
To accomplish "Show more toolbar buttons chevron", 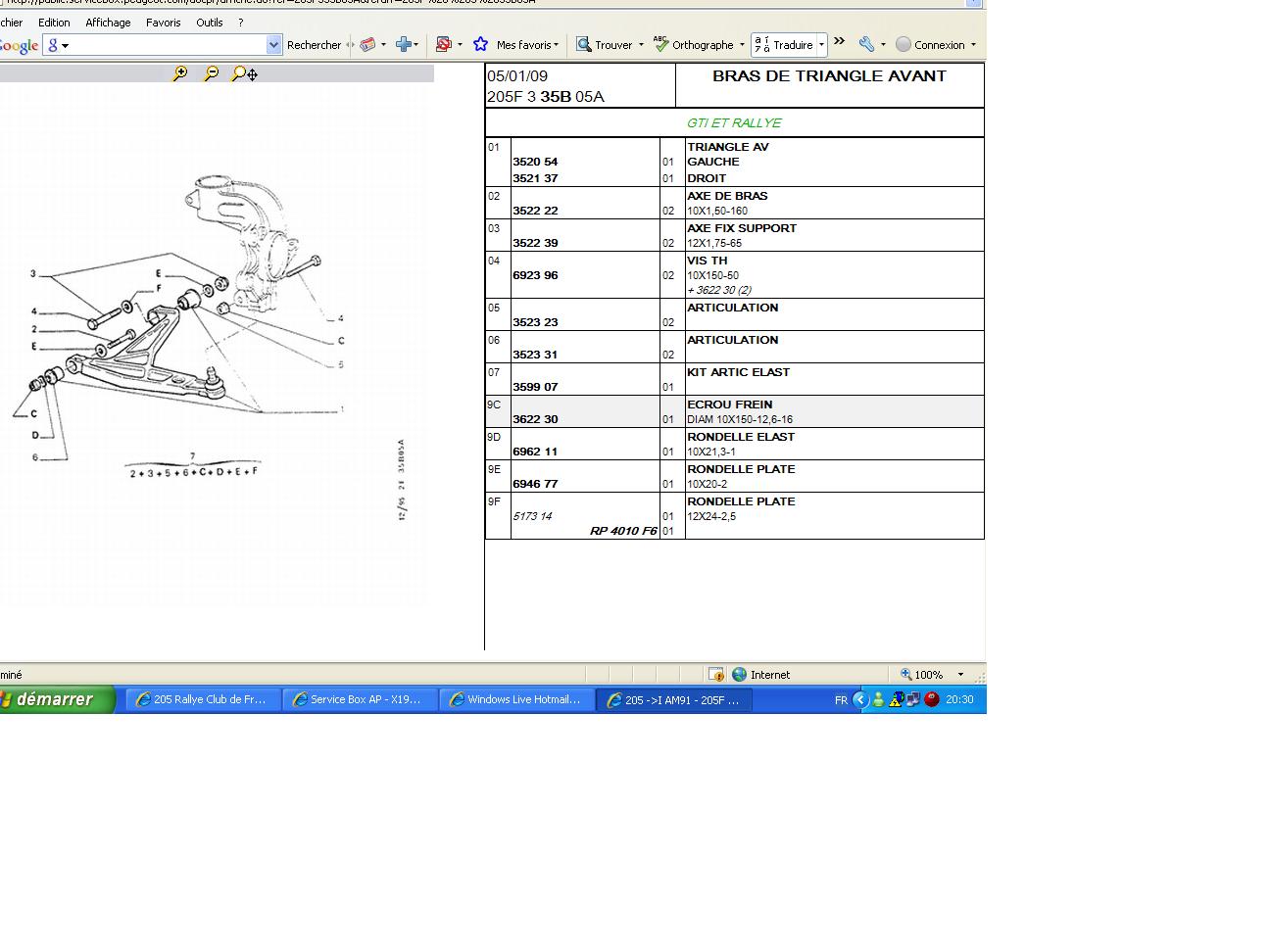I will [x=840, y=40].
